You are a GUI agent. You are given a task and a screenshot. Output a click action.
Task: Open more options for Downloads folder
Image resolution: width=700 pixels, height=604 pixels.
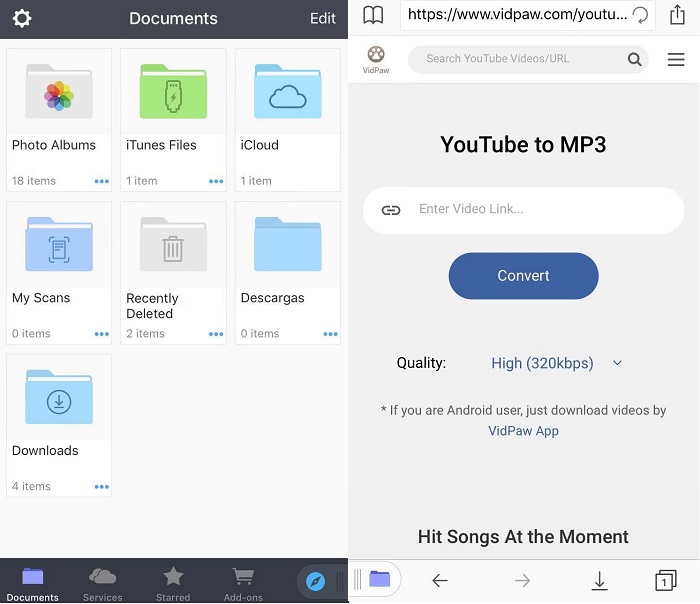102,487
